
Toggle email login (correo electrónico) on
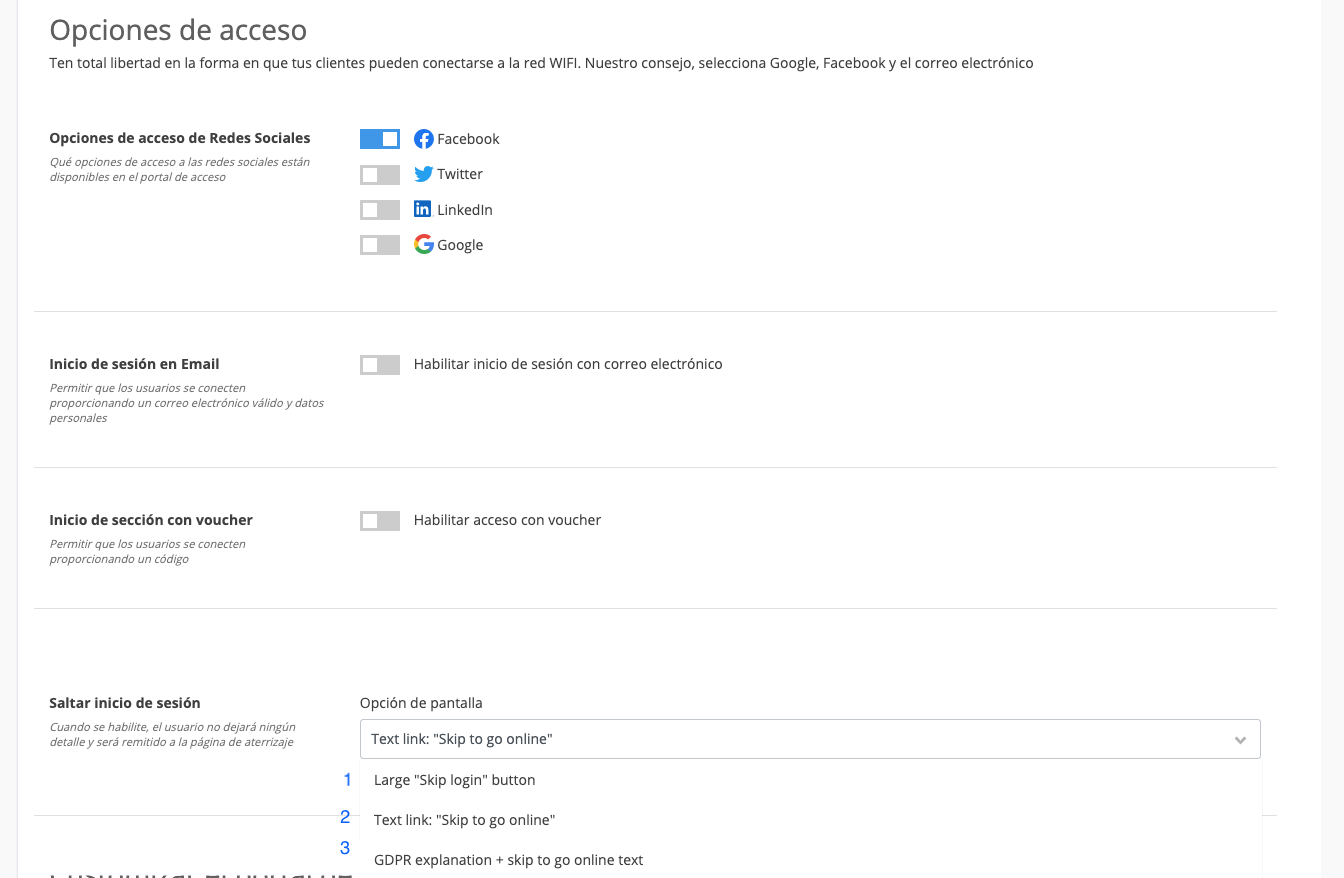coord(380,365)
